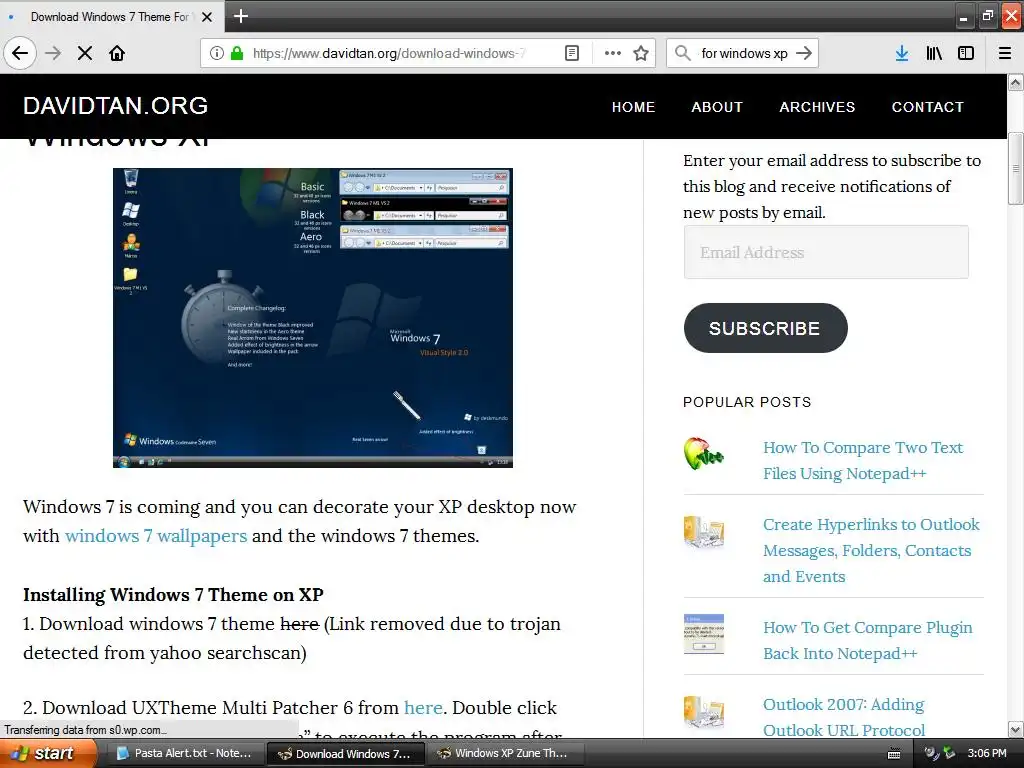Open the CONTACT page
Image resolution: width=1024 pixels, height=768 pixels.
pyautogui.click(x=928, y=107)
